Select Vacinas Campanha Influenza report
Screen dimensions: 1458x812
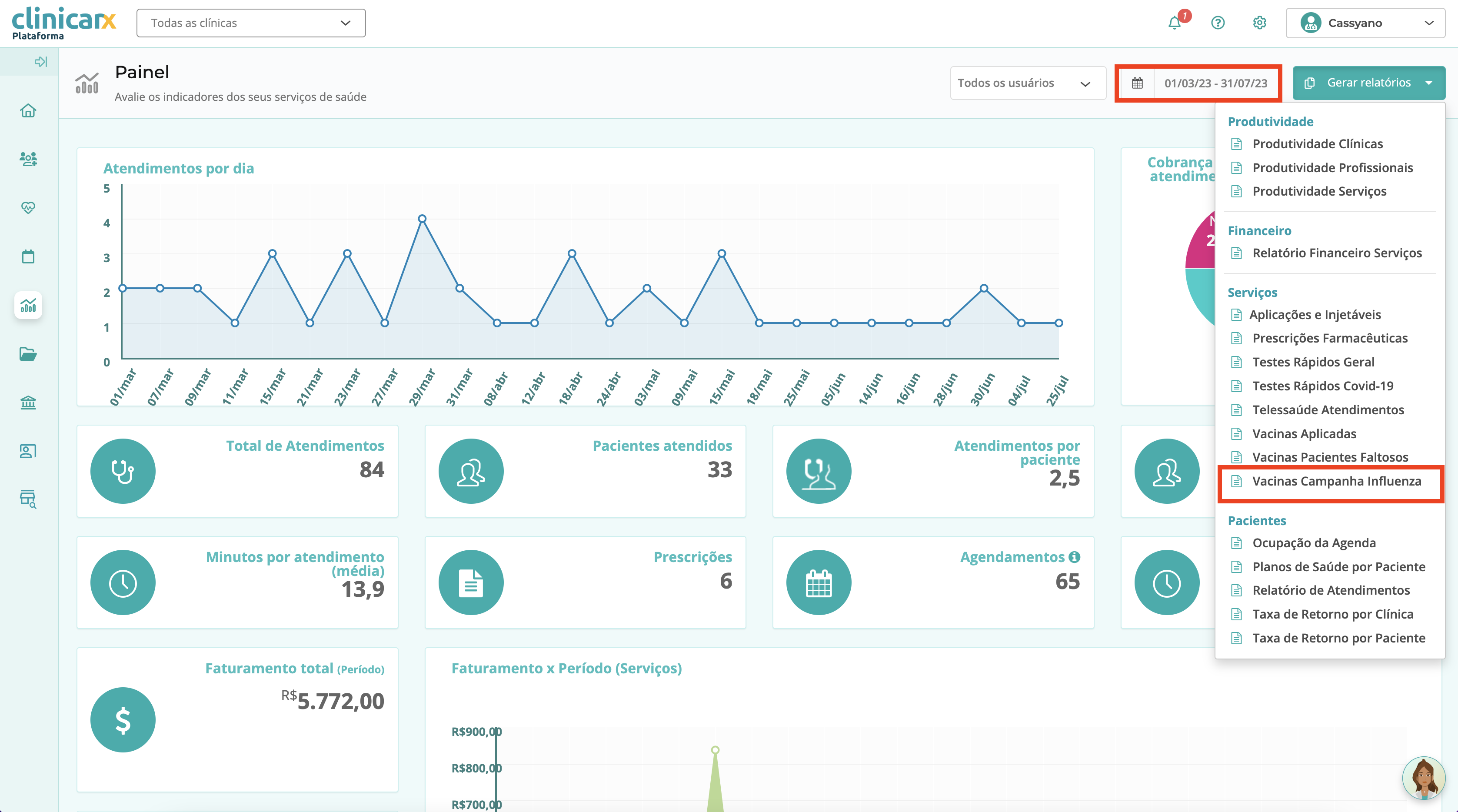(x=1336, y=482)
